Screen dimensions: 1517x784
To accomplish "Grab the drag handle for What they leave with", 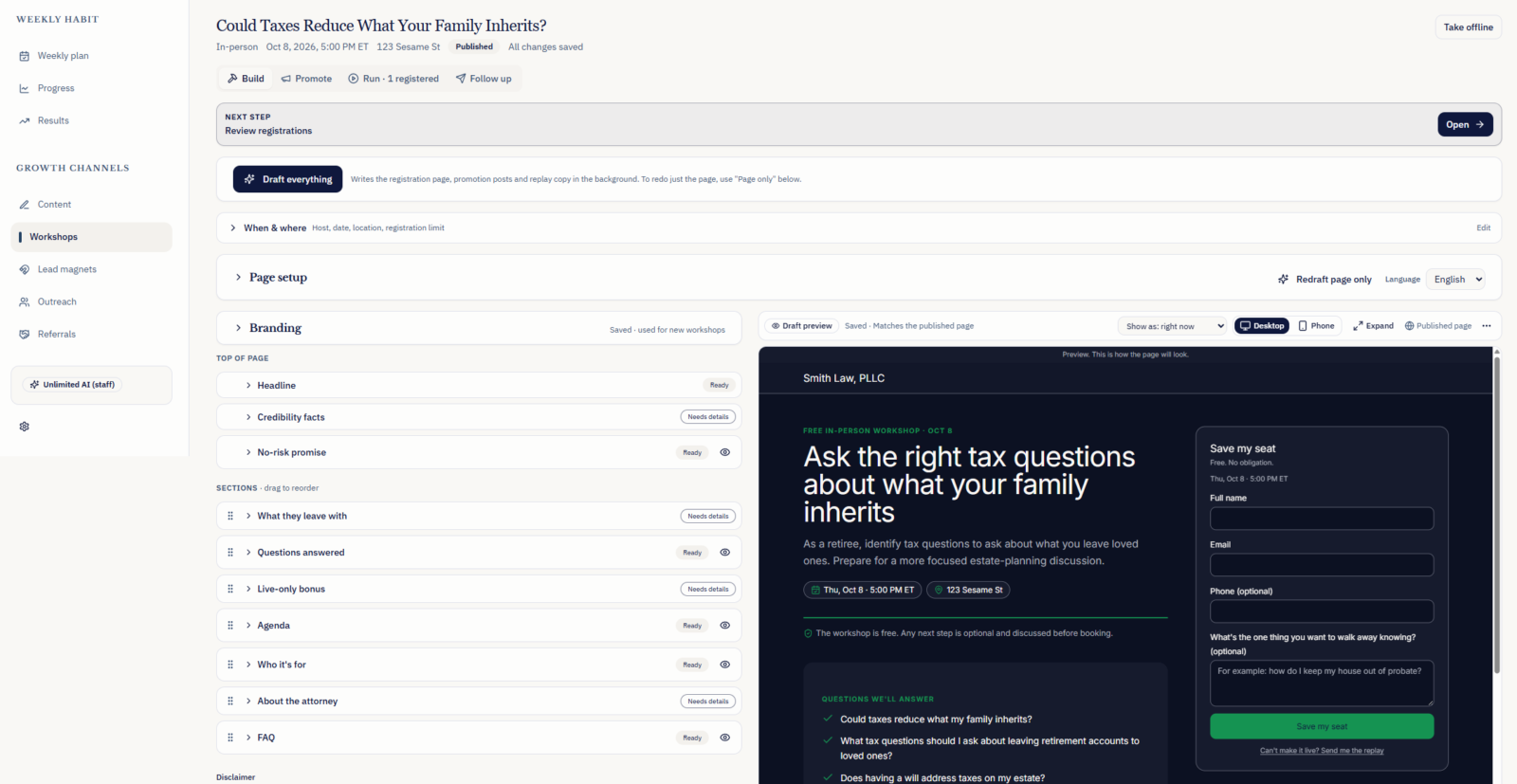I will point(230,516).
